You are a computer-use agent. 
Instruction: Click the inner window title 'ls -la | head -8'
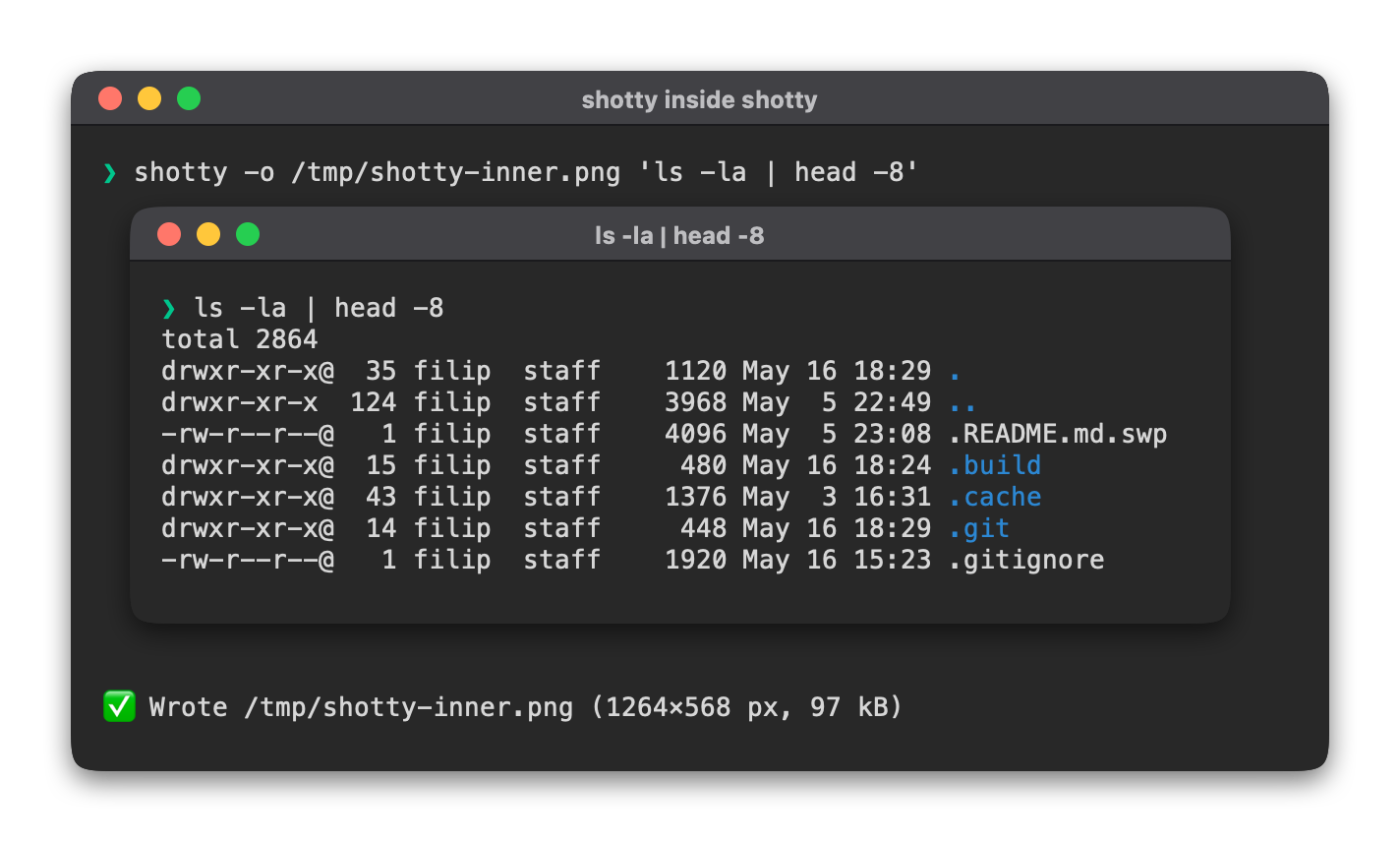679,235
